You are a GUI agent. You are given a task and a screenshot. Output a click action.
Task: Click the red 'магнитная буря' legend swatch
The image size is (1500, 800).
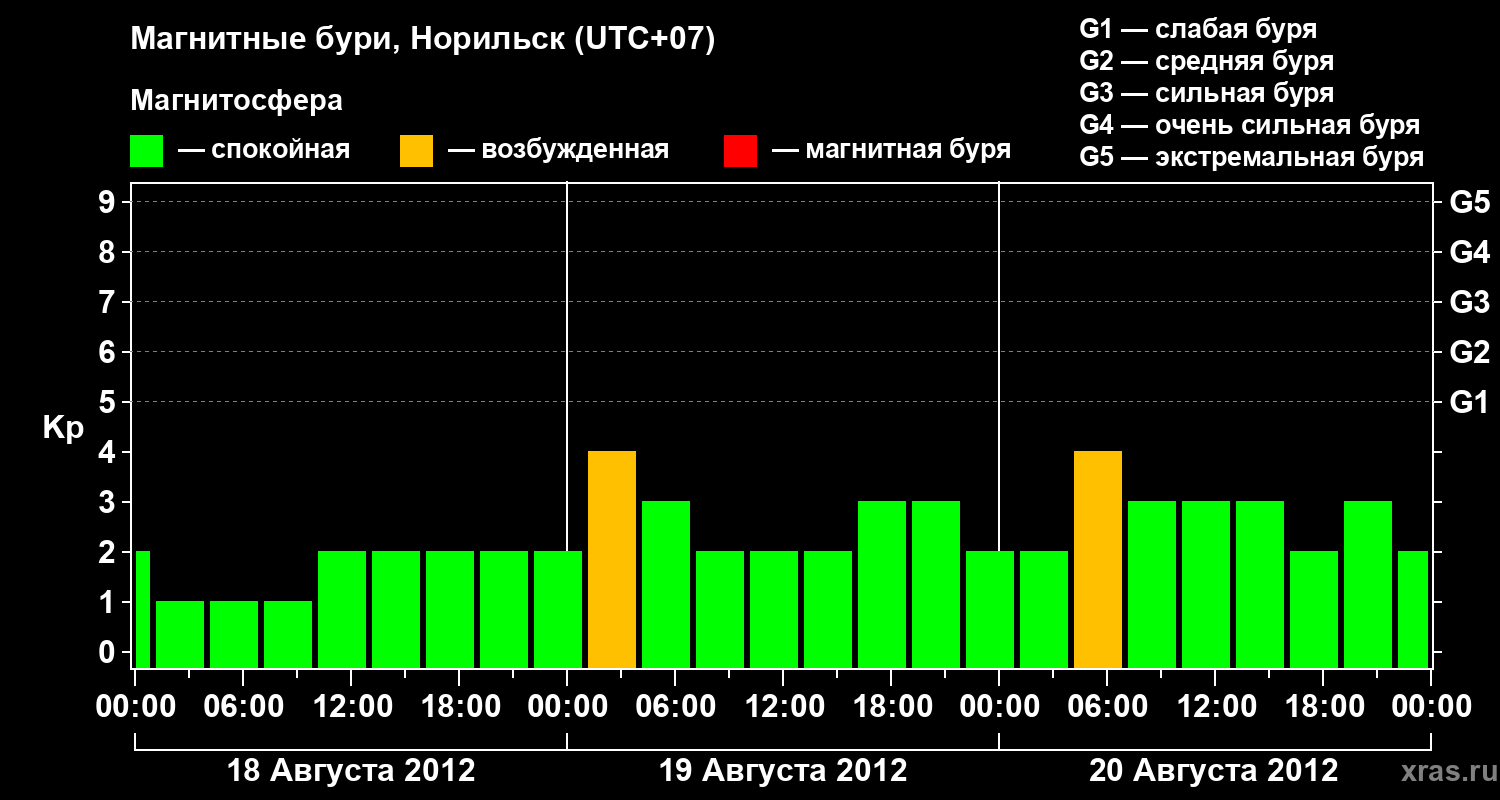click(x=741, y=151)
